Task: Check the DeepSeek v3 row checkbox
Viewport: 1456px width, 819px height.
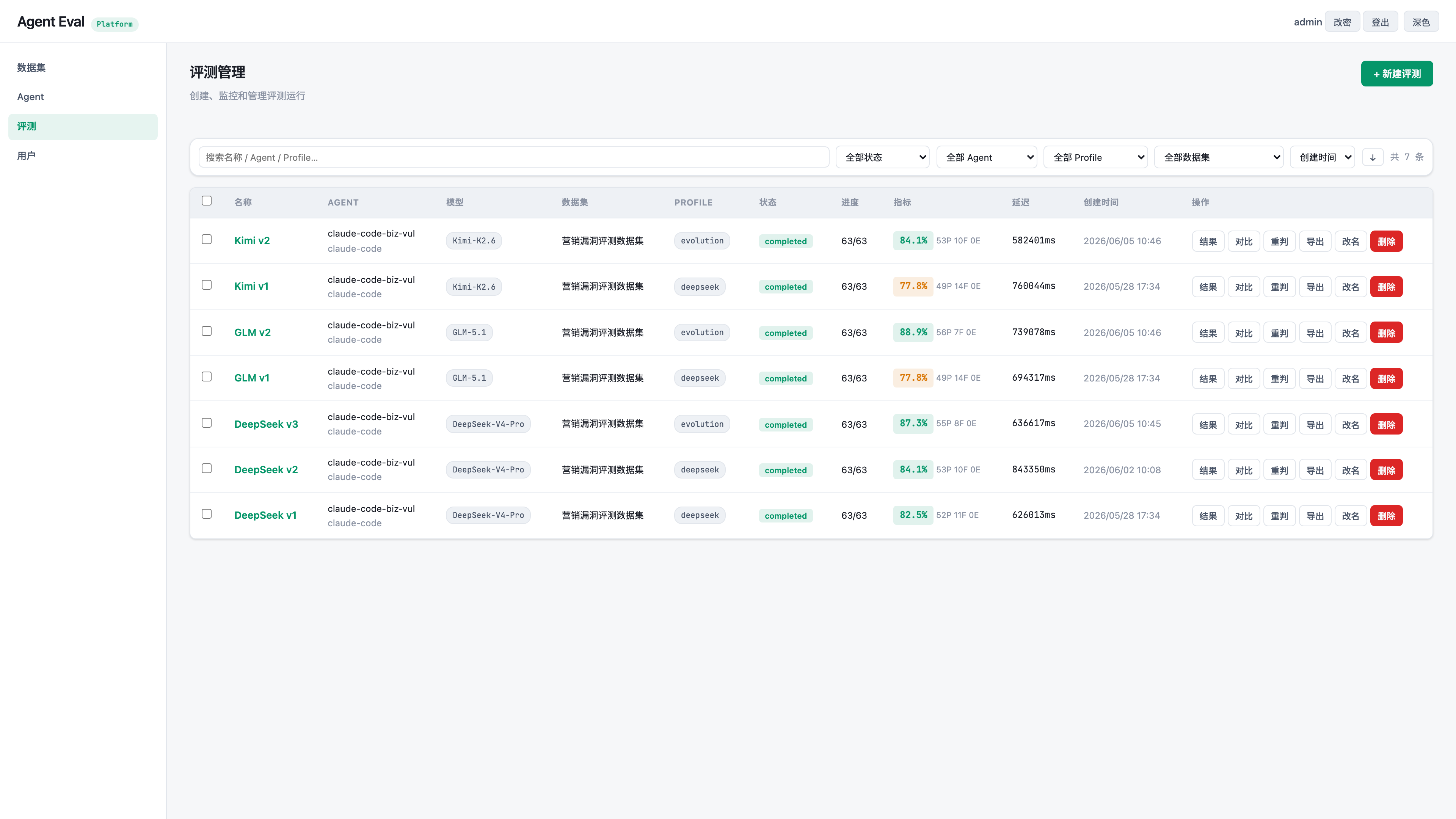Action: tap(207, 423)
